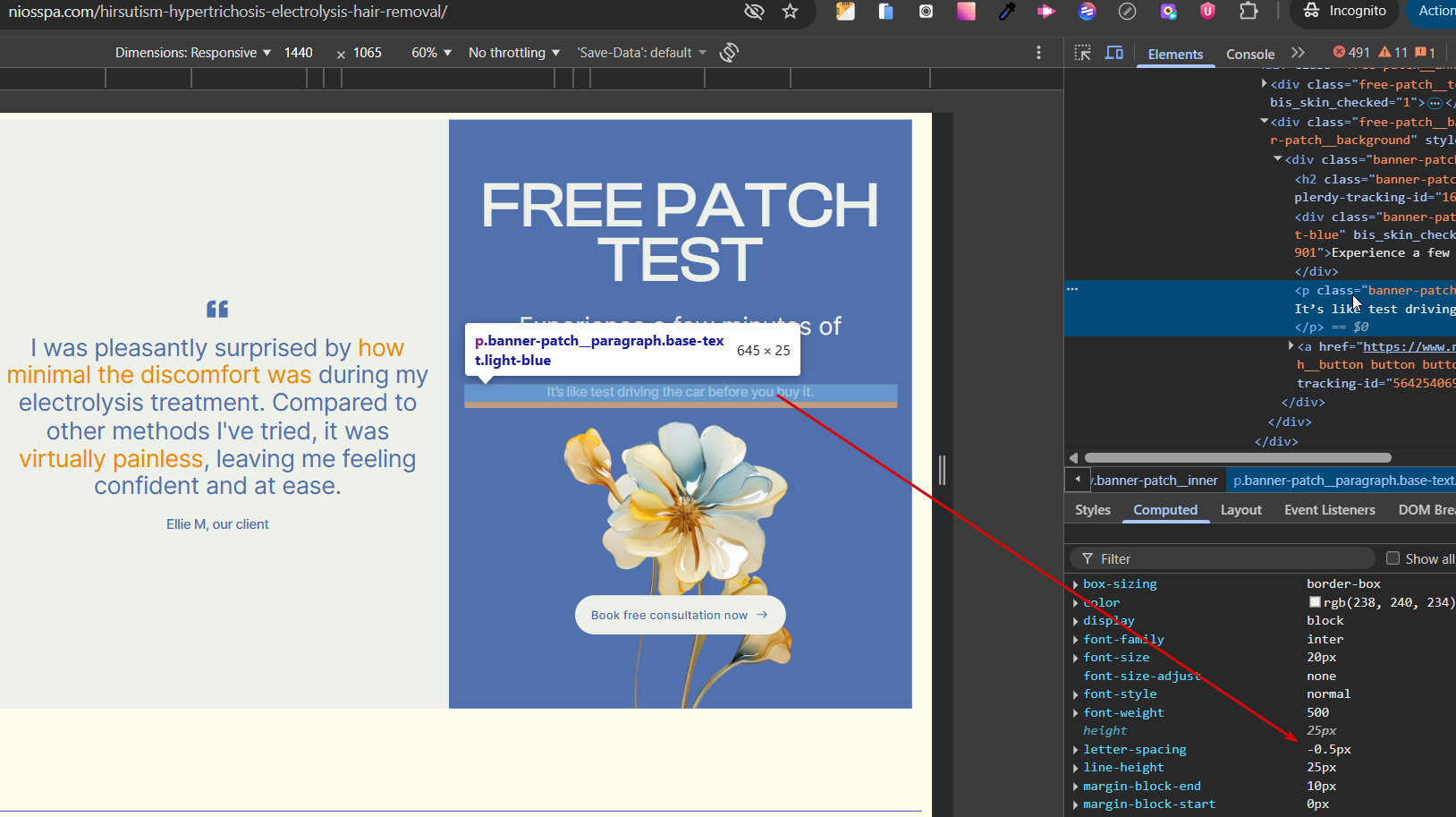This screenshot has height=817, width=1456.
Task: Switch to the Console tab
Action: [x=1249, y=54]
